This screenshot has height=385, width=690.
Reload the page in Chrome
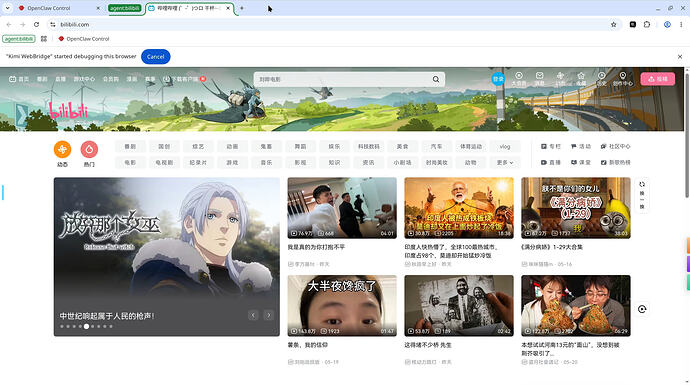[37, 25]
